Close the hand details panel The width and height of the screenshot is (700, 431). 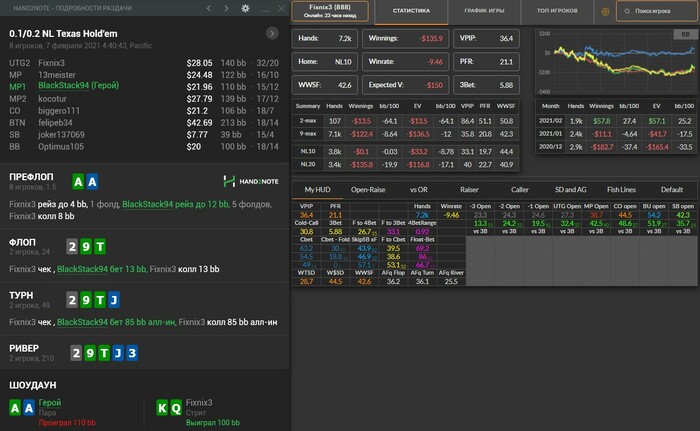click(281, 8)
